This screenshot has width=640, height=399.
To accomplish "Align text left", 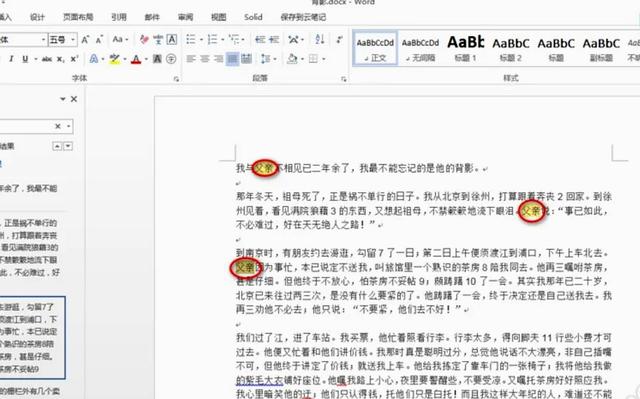I will click(x=191, y=59).
